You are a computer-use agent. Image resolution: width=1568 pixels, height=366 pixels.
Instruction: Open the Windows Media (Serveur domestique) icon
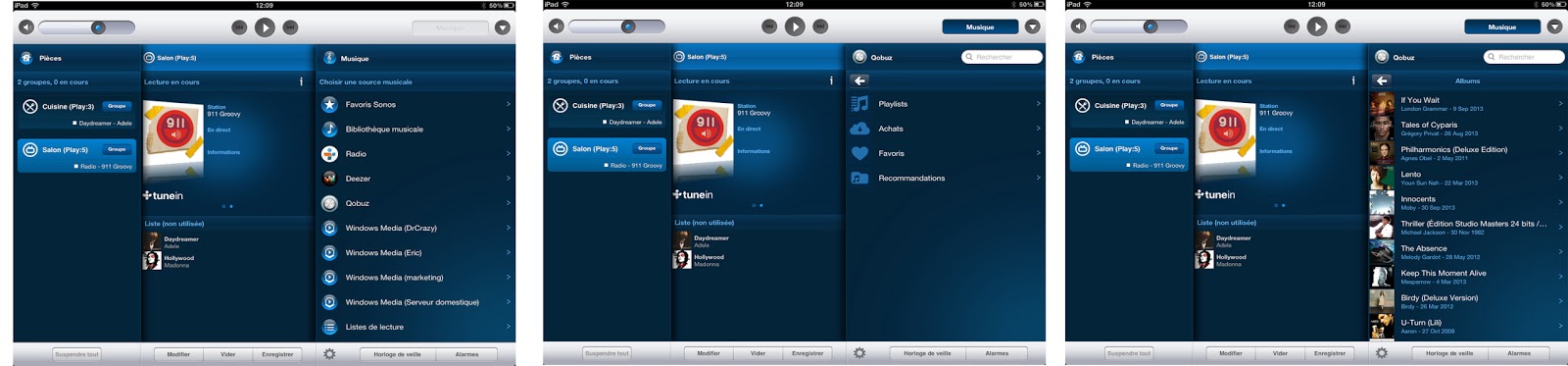click(x=330, y=302)
